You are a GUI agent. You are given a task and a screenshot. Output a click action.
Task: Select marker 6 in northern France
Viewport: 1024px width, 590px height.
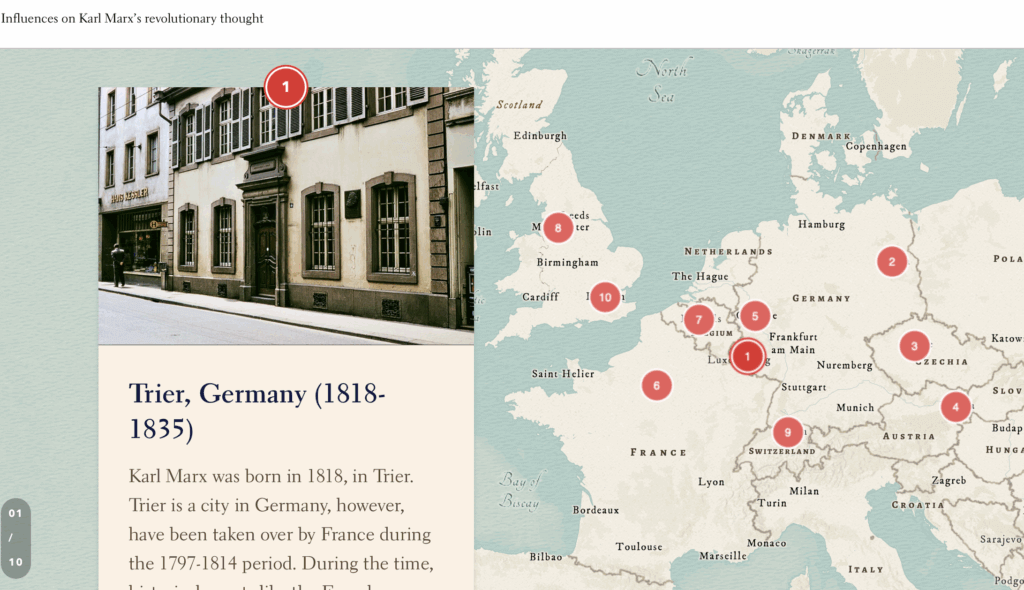point(656,385)
